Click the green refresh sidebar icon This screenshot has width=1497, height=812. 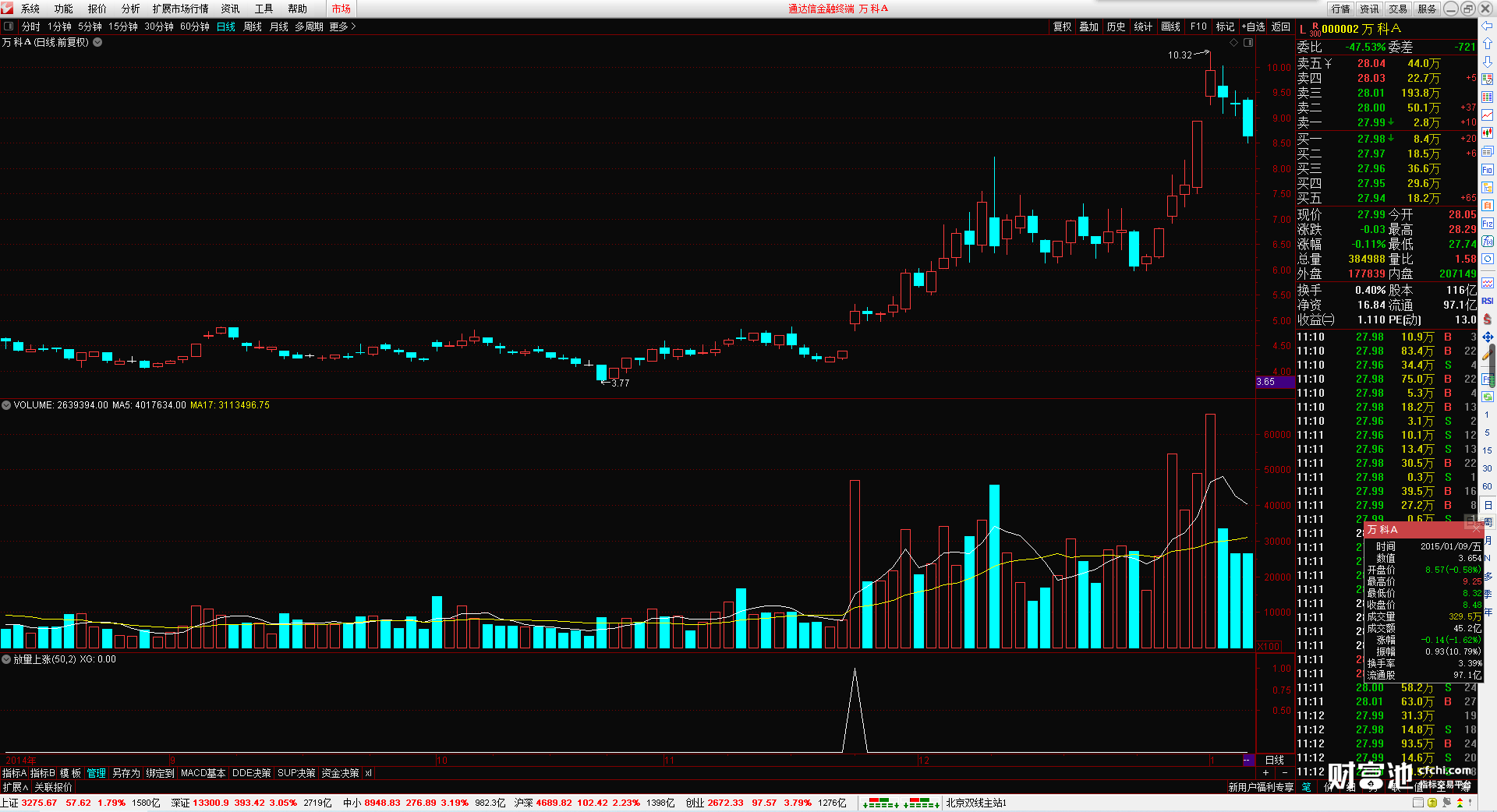point(1488,397)
